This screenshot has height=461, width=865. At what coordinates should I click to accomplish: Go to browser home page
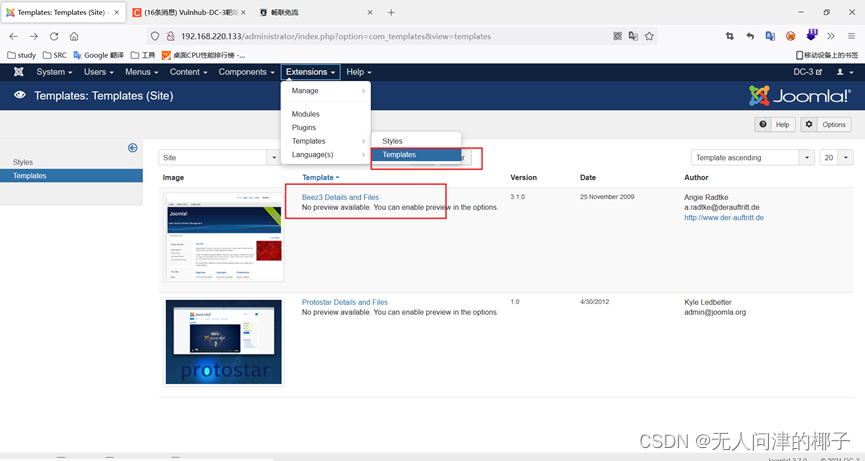coord(74,36)
